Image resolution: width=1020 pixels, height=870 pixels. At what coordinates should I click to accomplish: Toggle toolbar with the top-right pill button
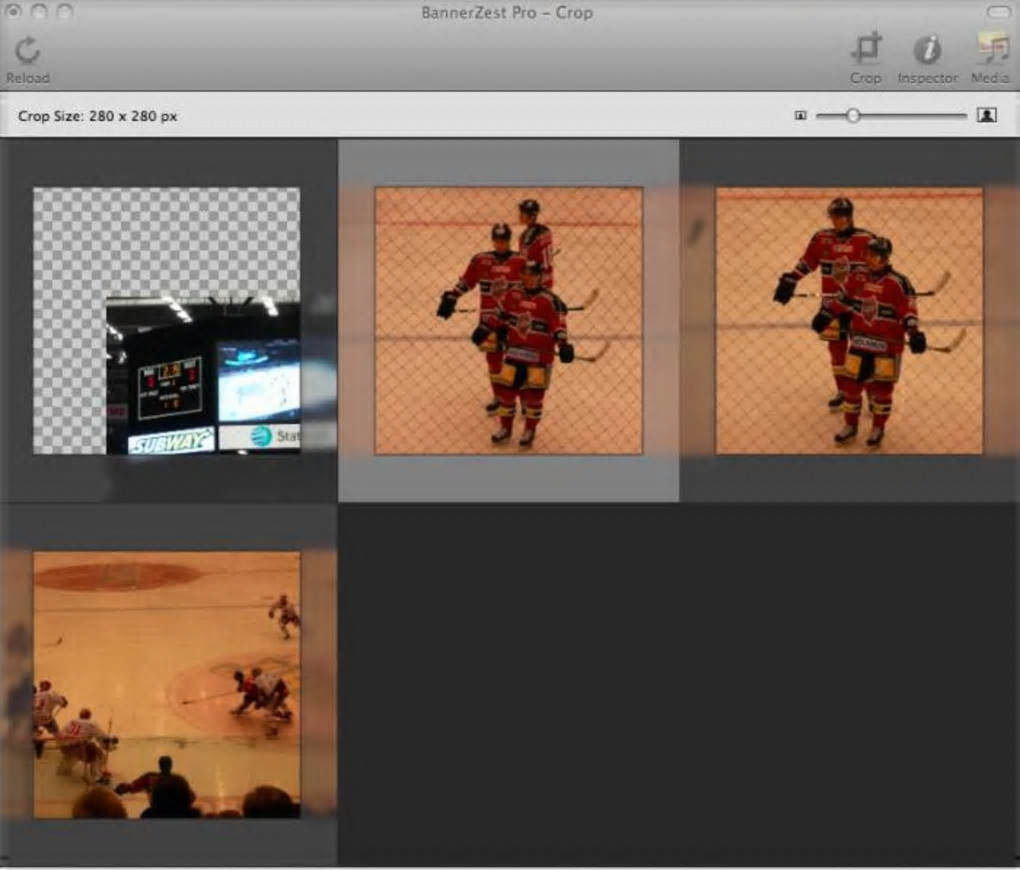[x=998, y=12]
